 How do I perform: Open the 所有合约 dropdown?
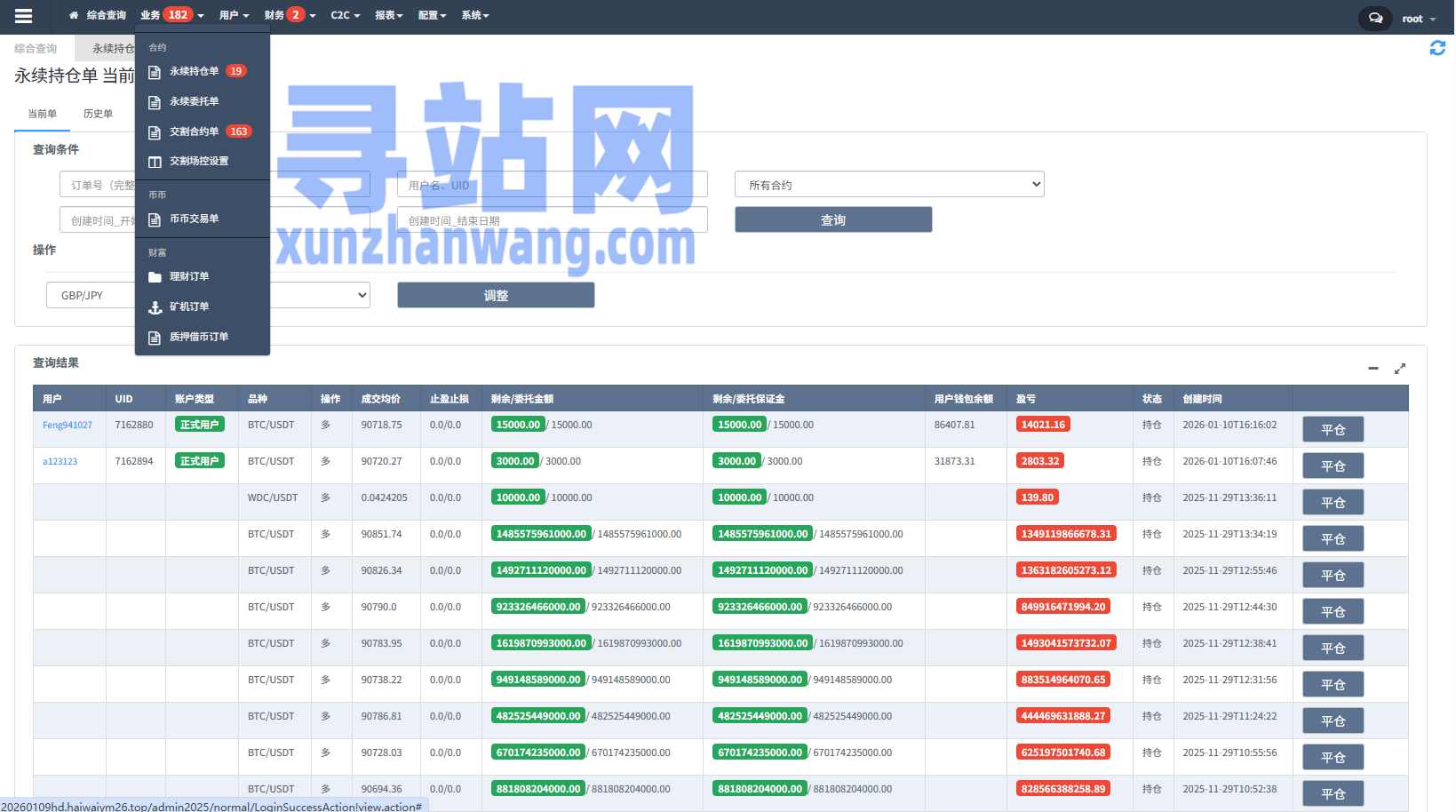[x=887, y=184]
